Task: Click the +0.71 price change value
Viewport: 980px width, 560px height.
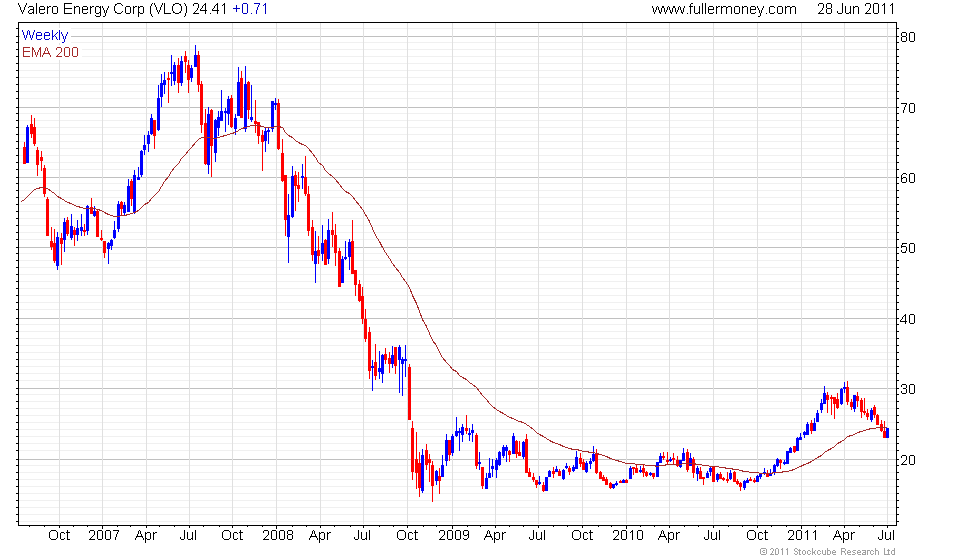Action: tap(250, 9)
